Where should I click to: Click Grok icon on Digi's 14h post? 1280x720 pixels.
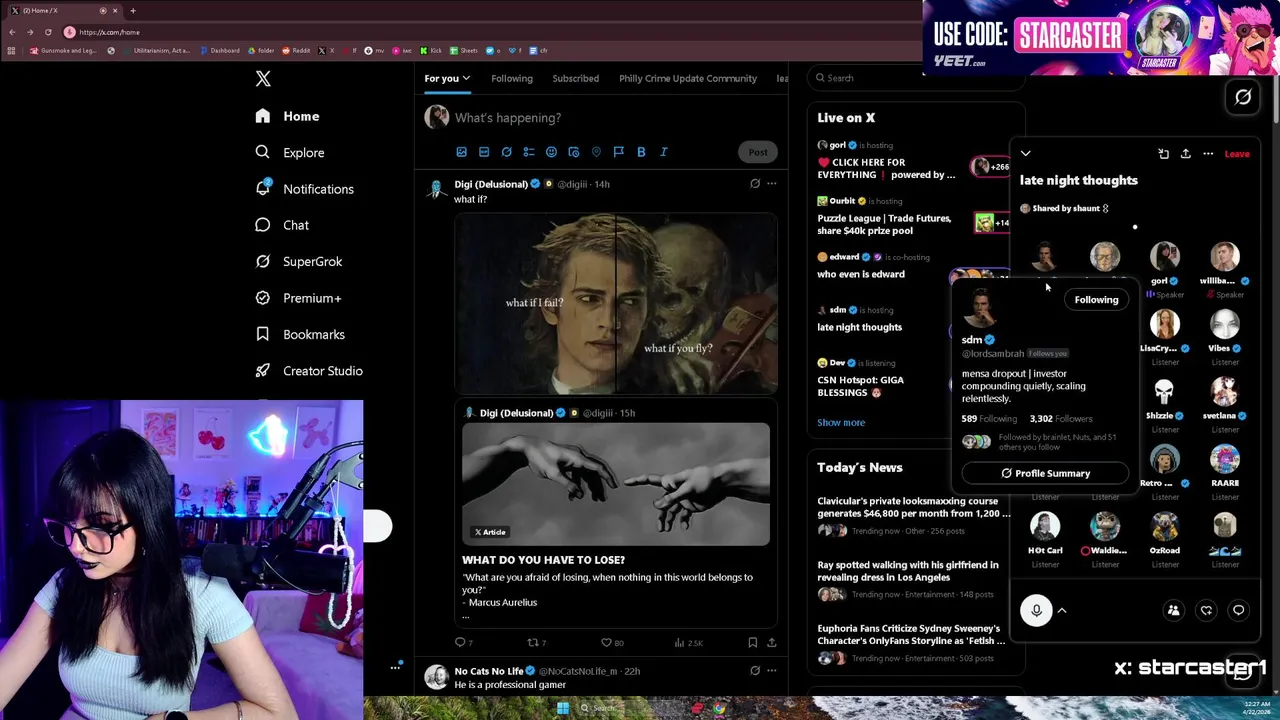click(755, 184)
